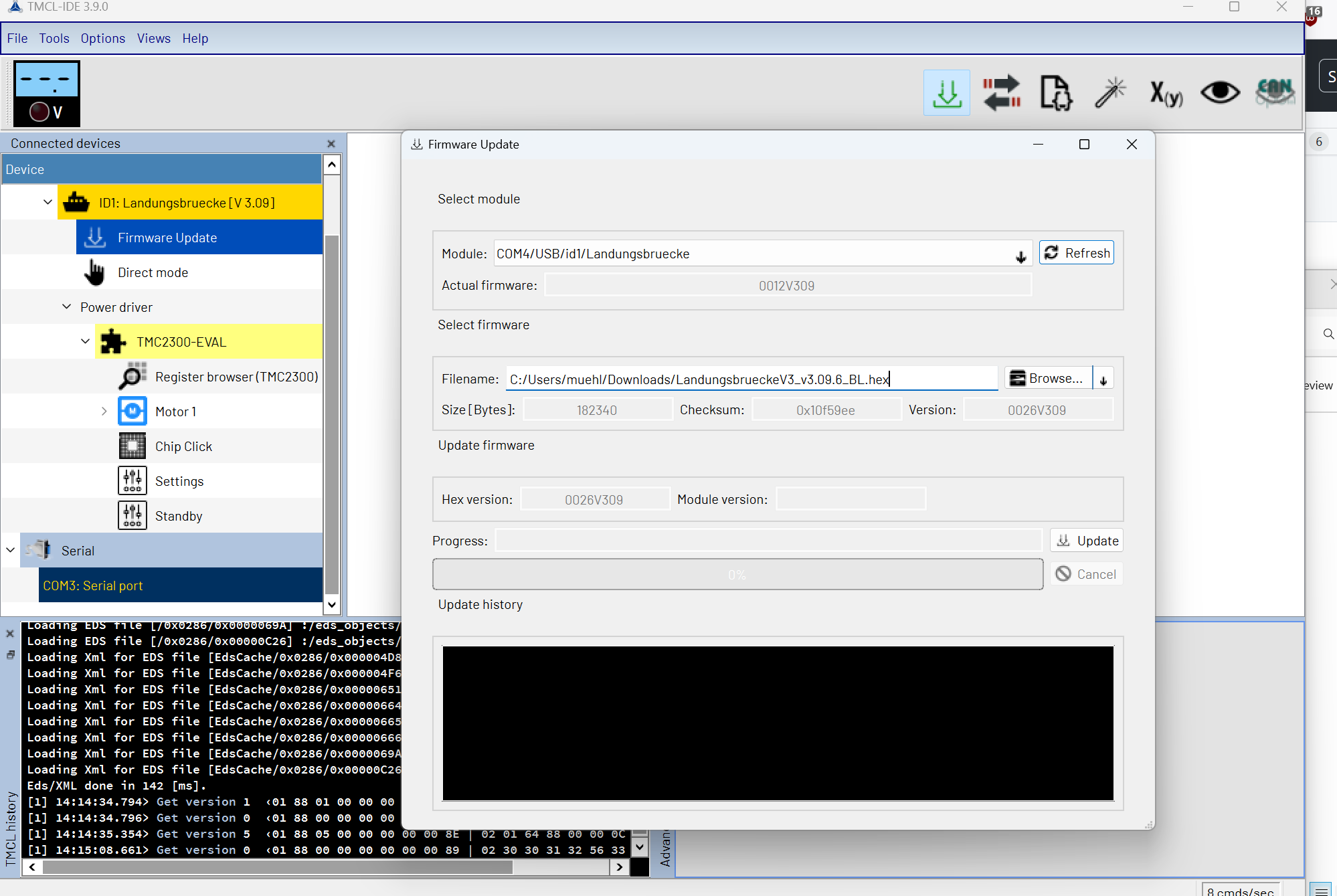Click the search magnifier in background window
Image resolution: width=1337 pixels, height=896 pixels.
(x=1328, y=333)
